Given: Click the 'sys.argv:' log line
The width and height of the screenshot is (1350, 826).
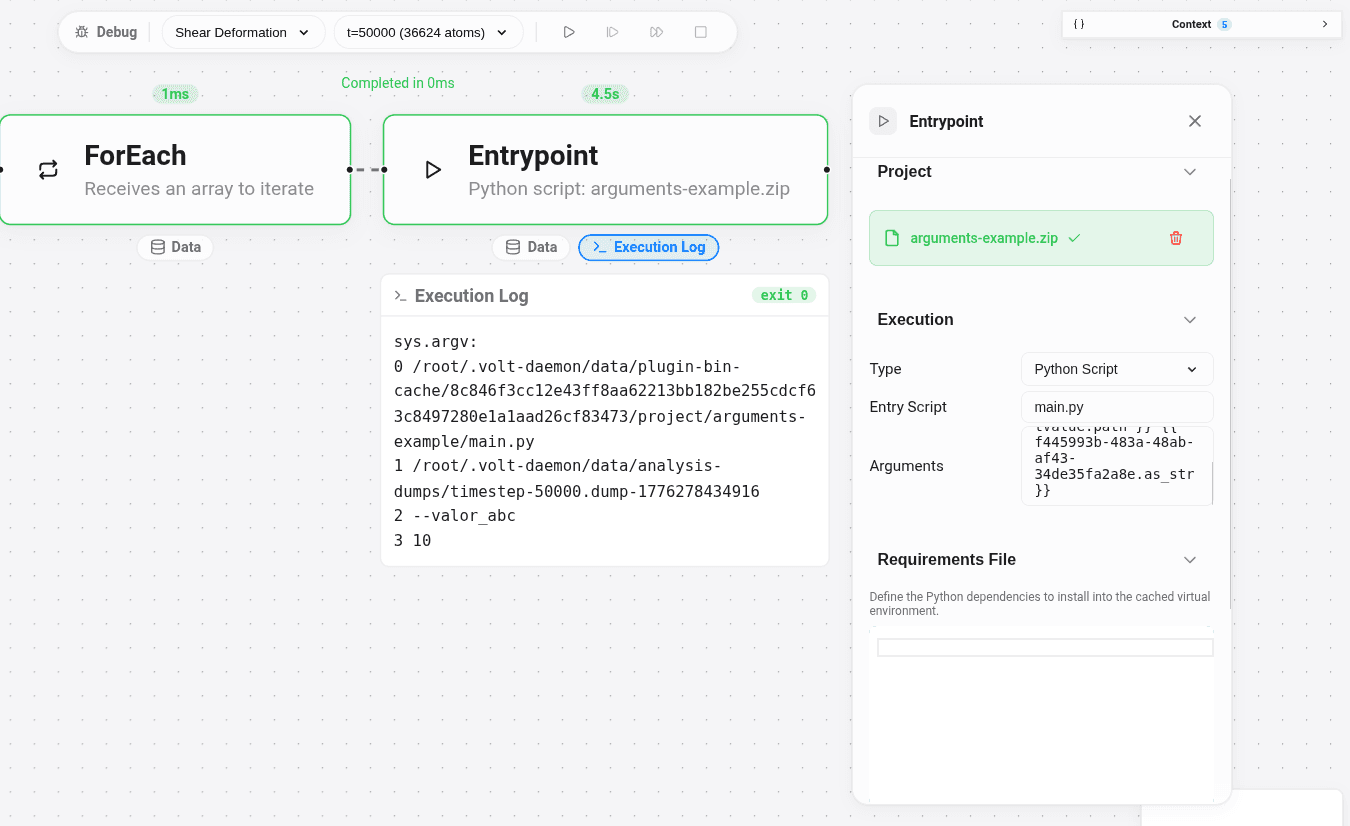Looking at the screenshot, I should (436, 341).
